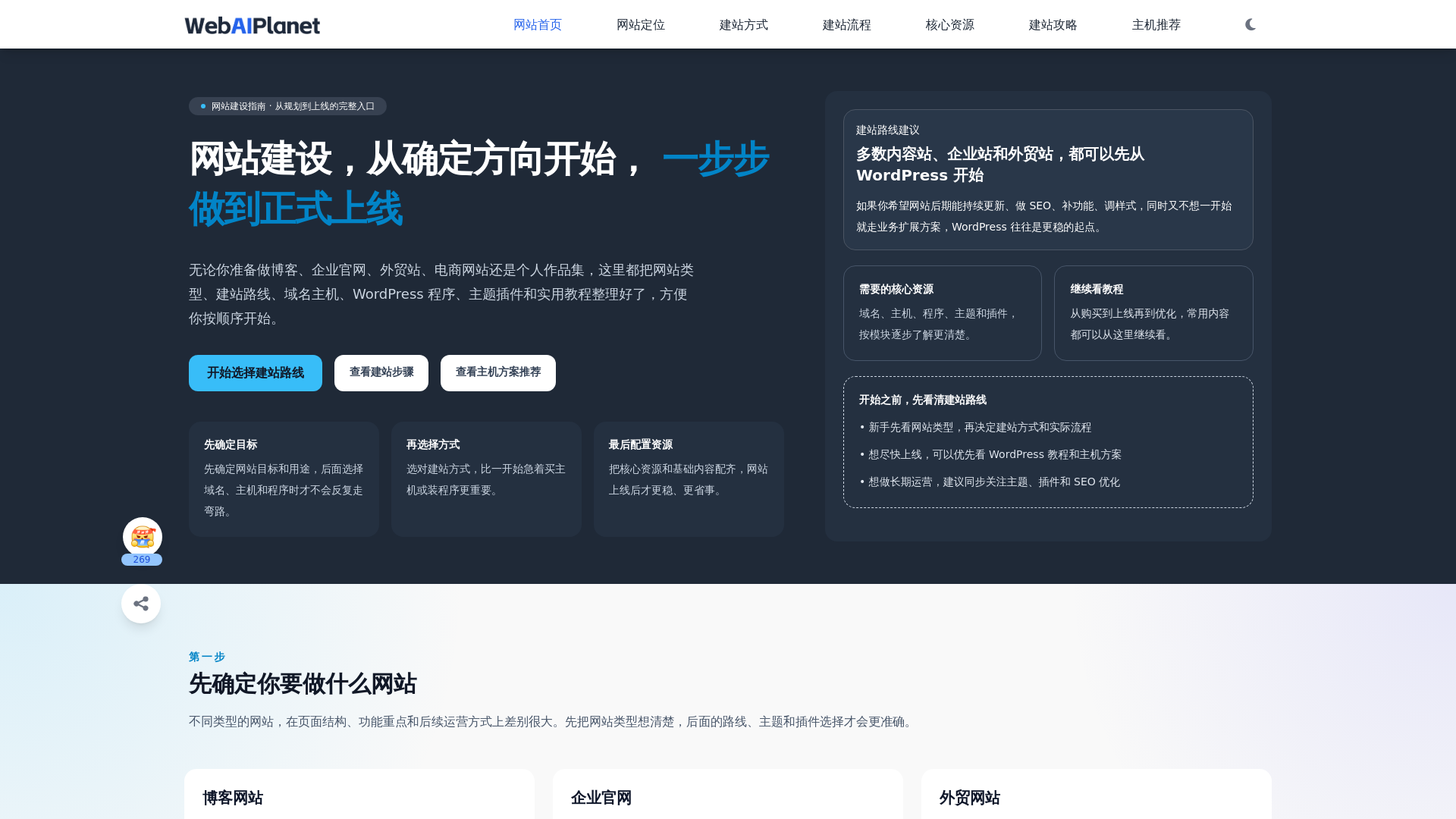Open the share icon button

pyautogui.click(x=141, y=604)
